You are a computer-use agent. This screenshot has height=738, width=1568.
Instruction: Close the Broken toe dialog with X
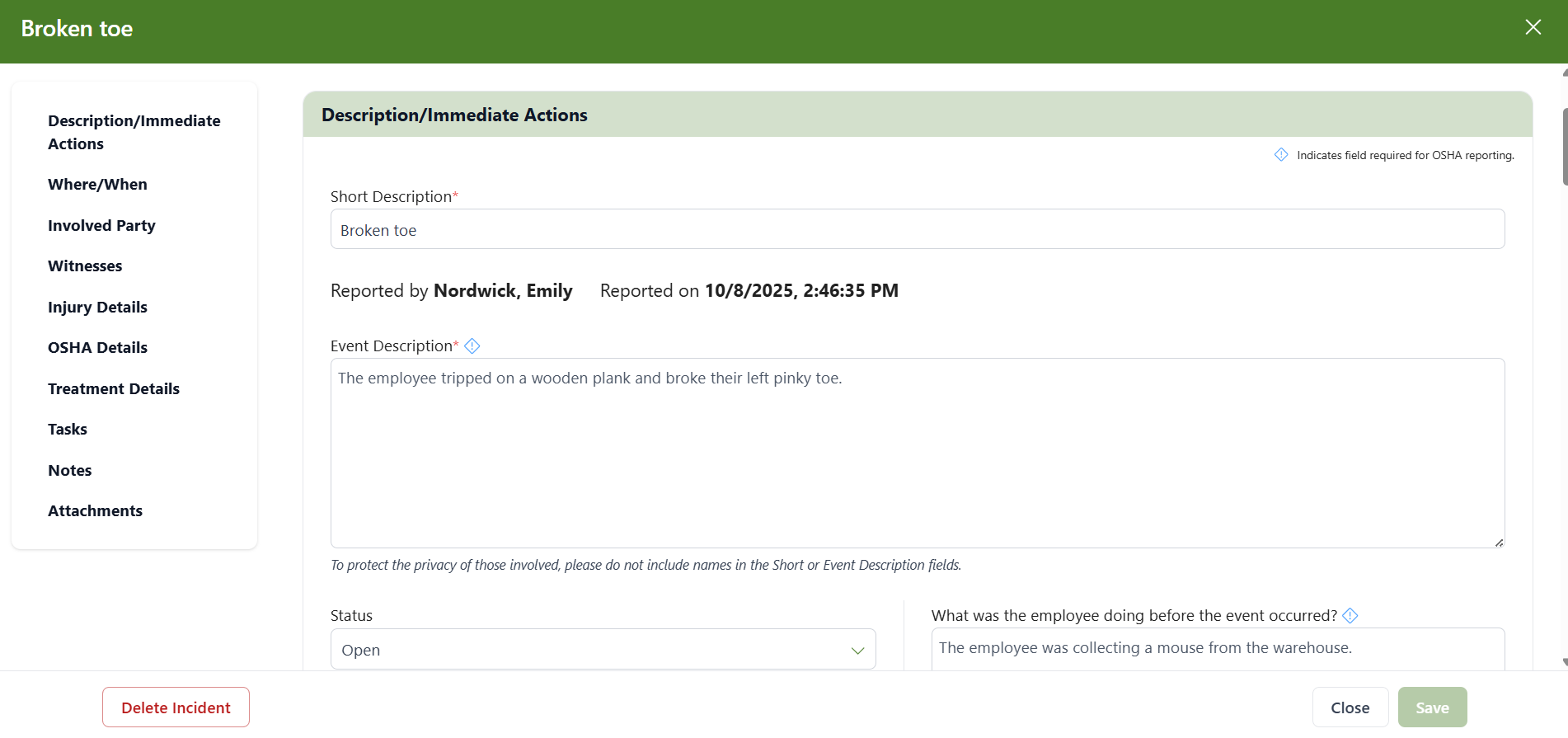click(x=1533, y=27)
